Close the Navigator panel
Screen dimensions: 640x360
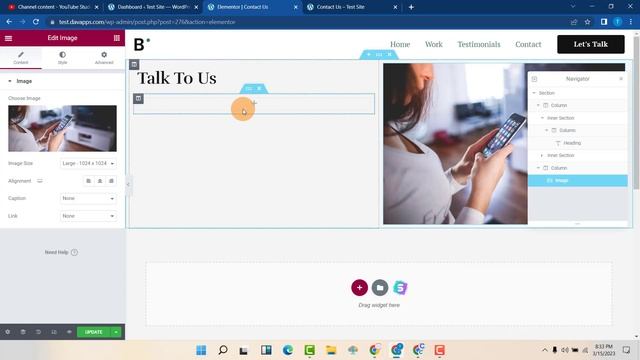[x=621, y=78]
